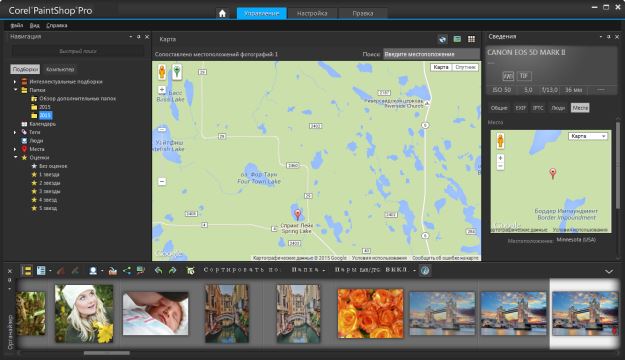Go to the Home screen icon
Screen dimensions: 625x360
click(x=222, y=13)
